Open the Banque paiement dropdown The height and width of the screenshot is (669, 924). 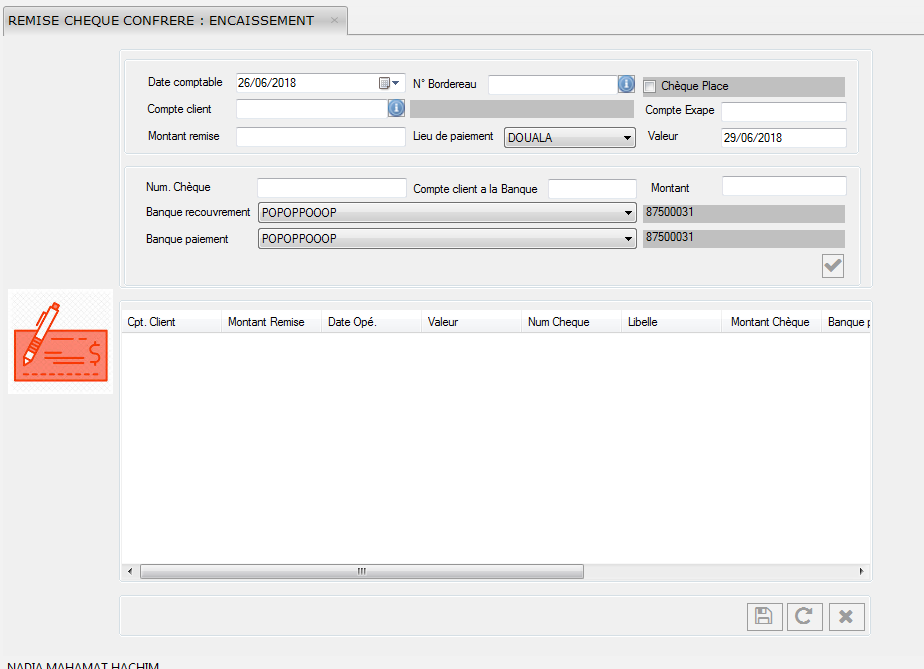[628, 239]
